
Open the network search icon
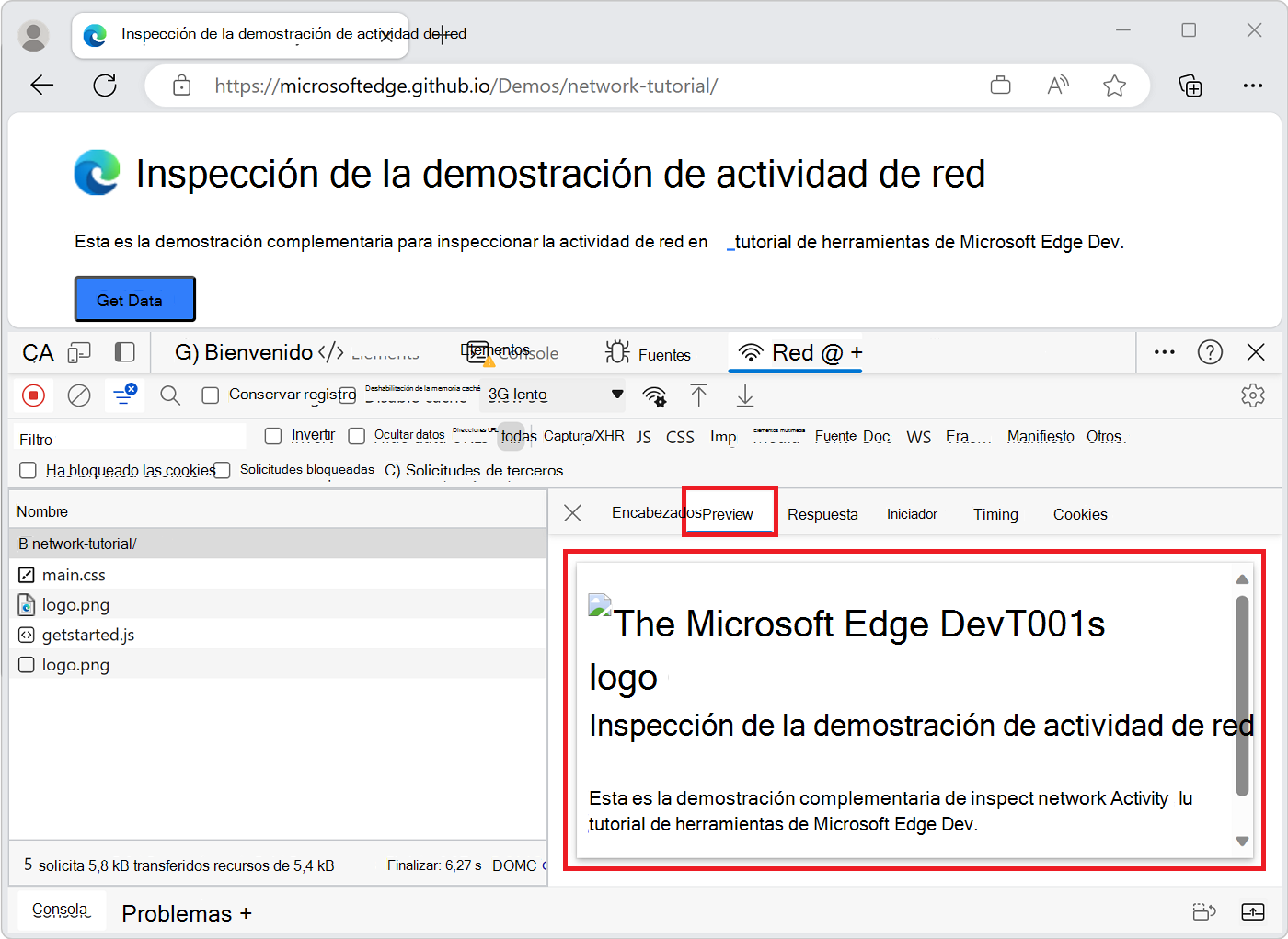[170, 395]
